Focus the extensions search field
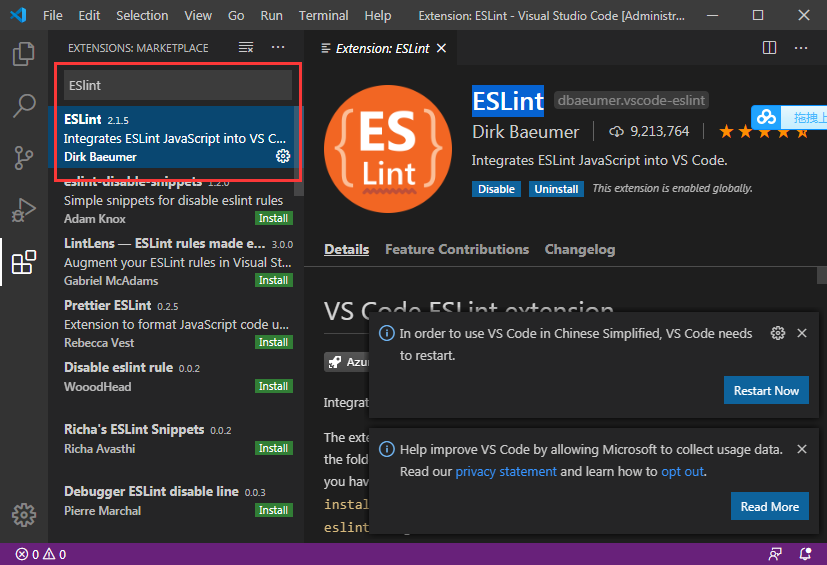This screenshot has height=565, width=827. [x=178, y=85]
